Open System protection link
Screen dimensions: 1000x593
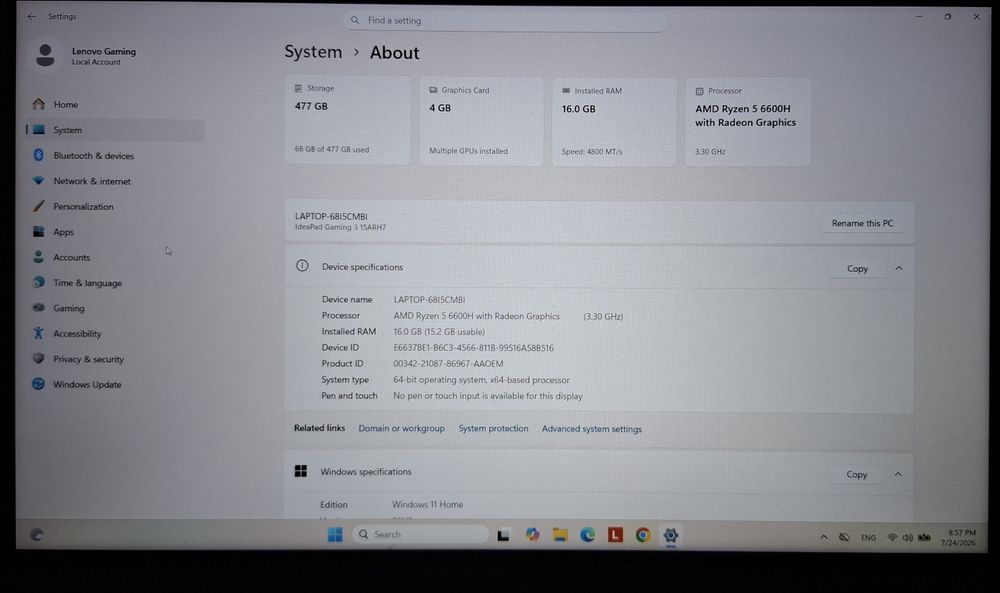493,428
